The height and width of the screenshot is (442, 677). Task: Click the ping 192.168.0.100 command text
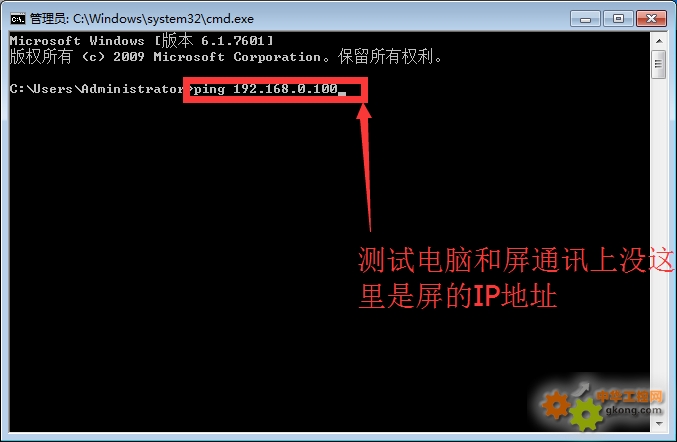[266, 89]
